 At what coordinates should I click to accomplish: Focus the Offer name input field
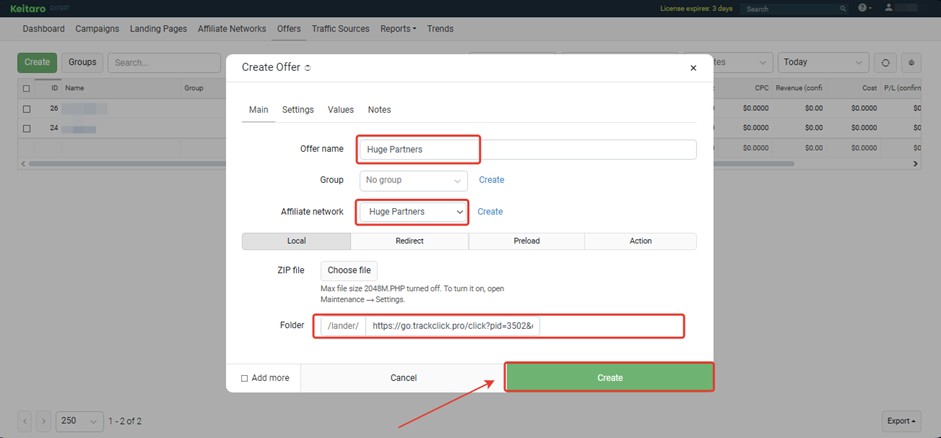coord(528,150)
